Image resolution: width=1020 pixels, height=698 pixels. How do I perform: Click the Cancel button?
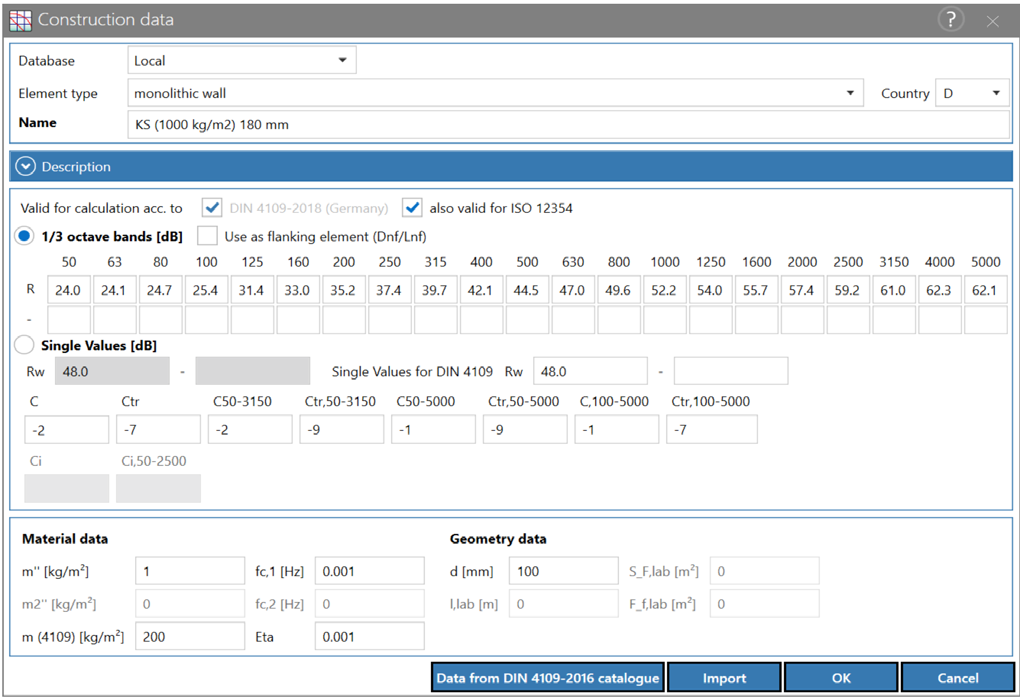(958, 678)
